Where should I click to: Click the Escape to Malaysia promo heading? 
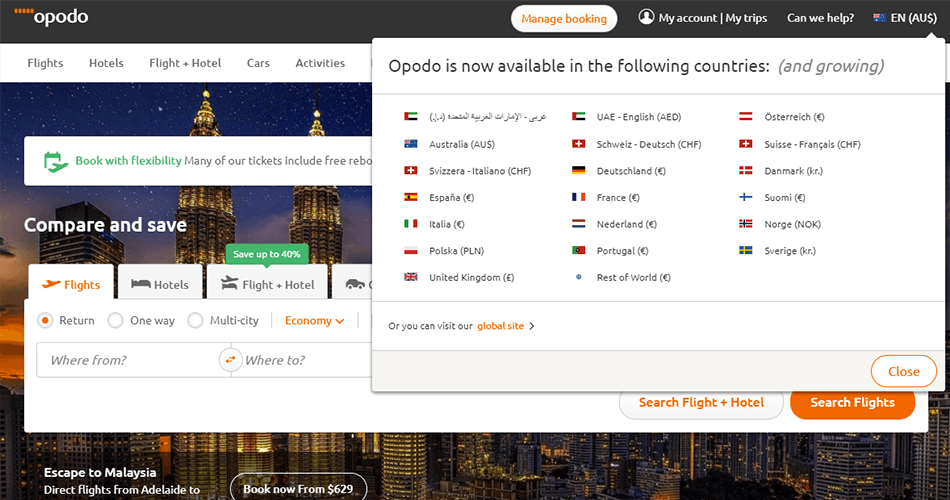point(100,472)
